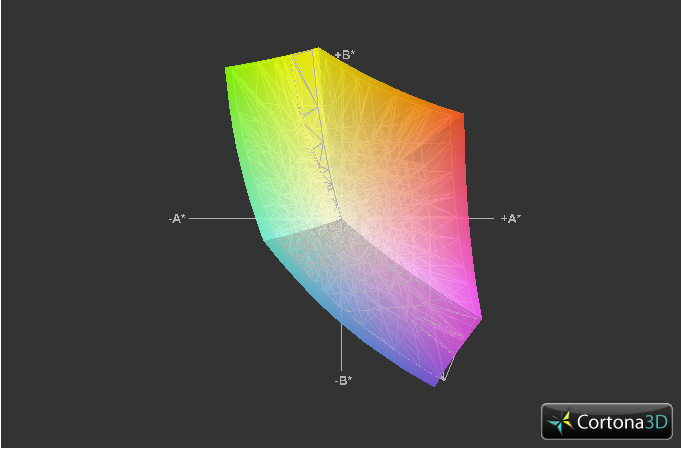Click the 3D color gamut model
Viewport: 682px width, 449px height.
[x=352, y=217]
